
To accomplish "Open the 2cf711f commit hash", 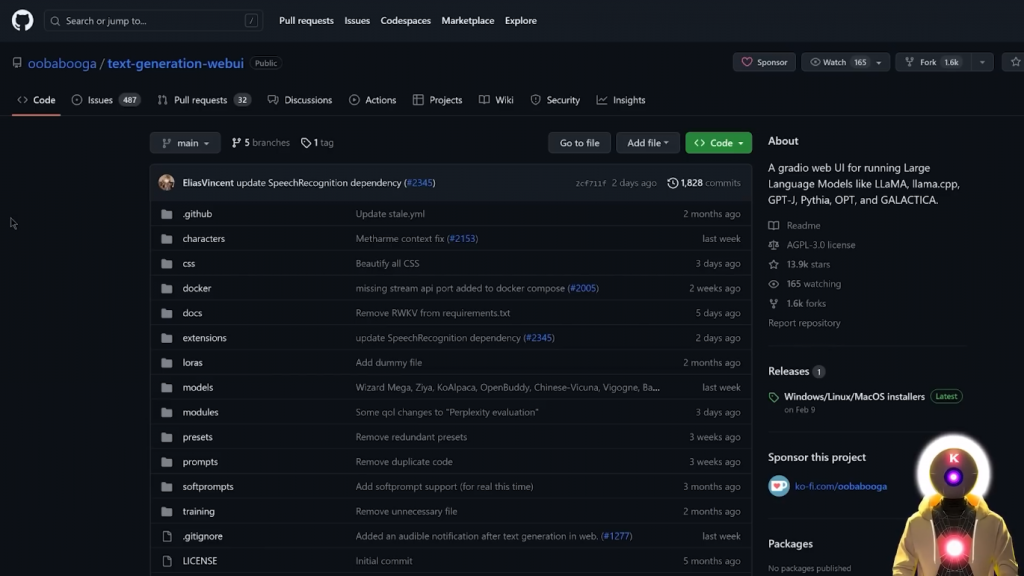I will tap(590, 184).
